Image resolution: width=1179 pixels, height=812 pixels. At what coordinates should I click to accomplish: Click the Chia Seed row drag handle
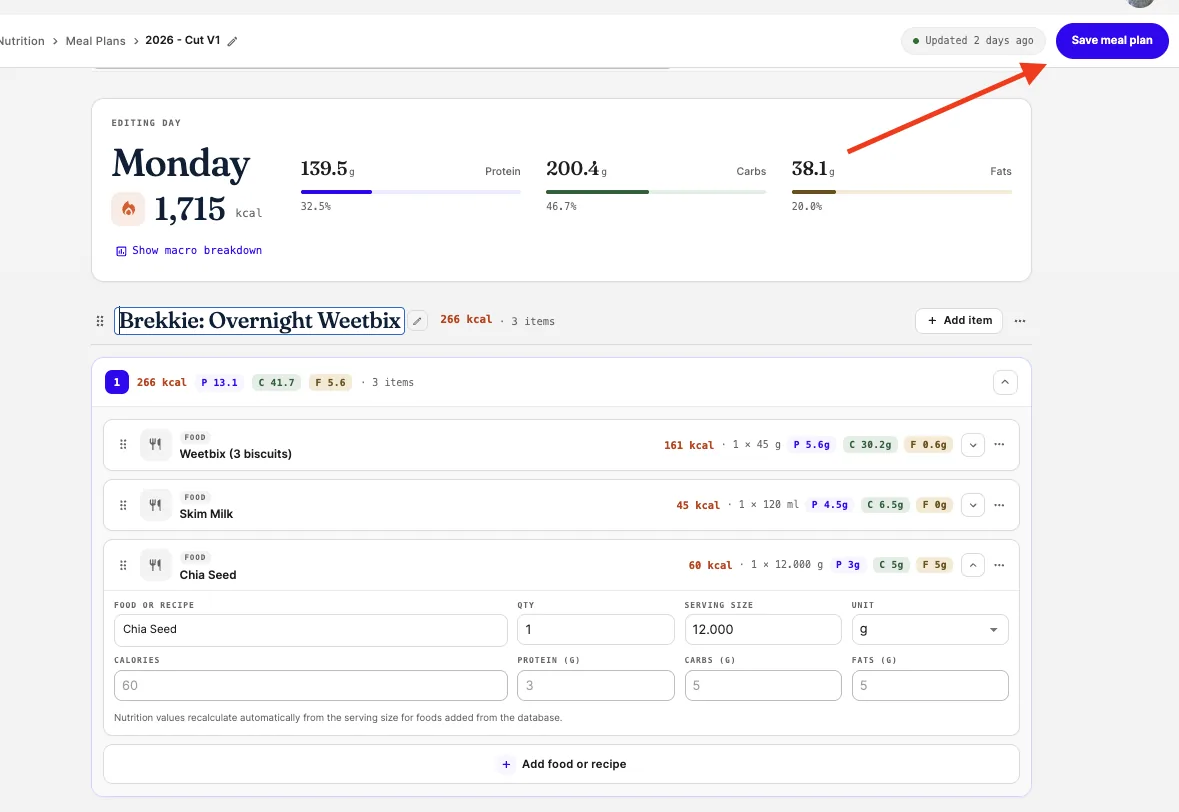click(x=123, y=565)
